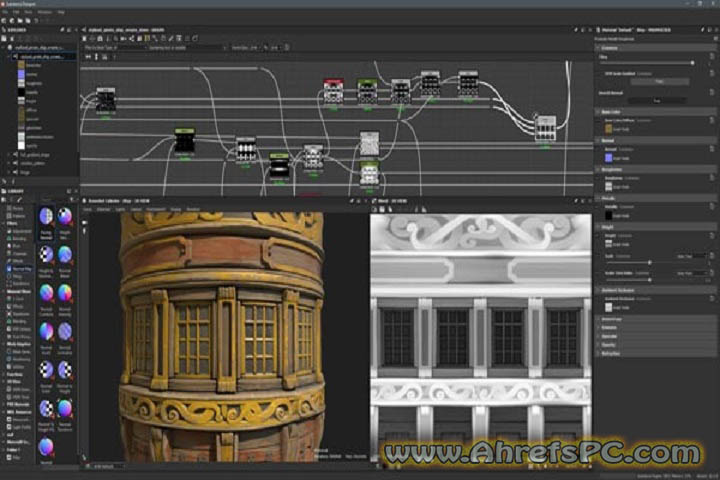The image size is (720, 480).
Task: Click the Base Color reset icon
Action: [712, 120]
